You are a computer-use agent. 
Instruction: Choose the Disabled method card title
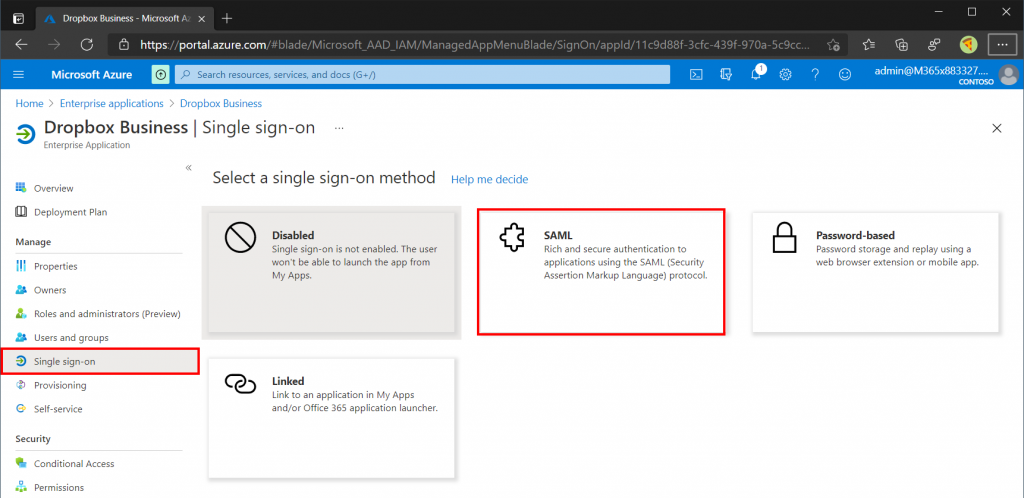click(x=293, y=235)
